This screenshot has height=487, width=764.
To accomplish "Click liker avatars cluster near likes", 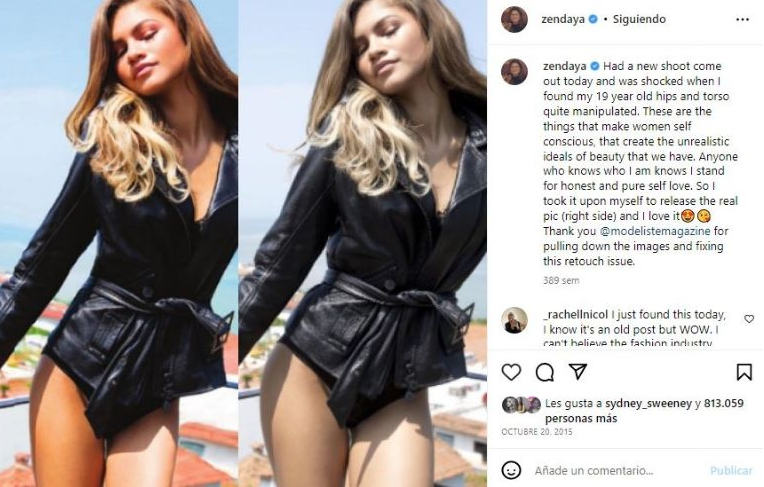I will pos(522,404).
